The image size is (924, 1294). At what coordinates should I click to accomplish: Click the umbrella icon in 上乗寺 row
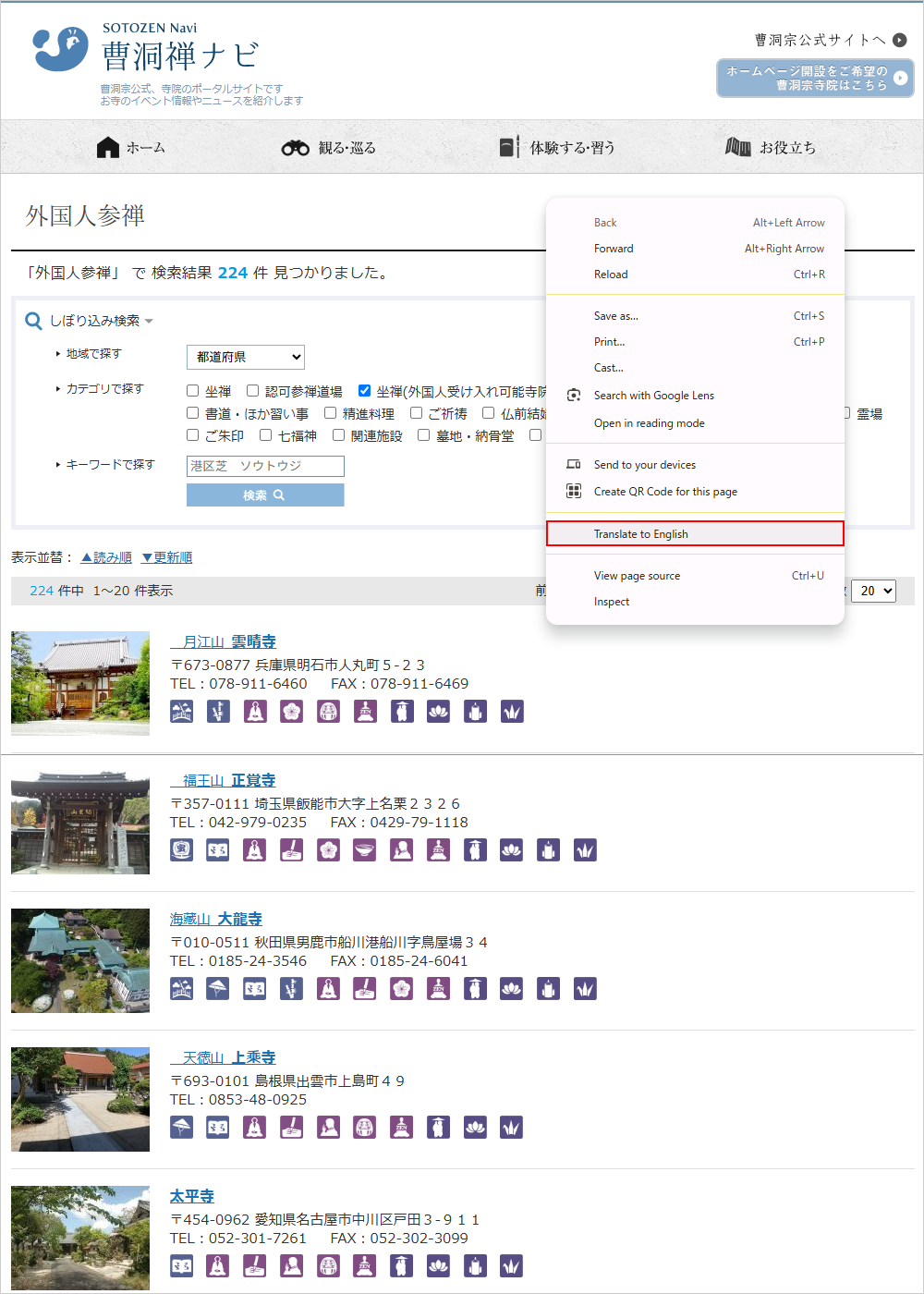pyautogui.click(x=182, y=1127)
